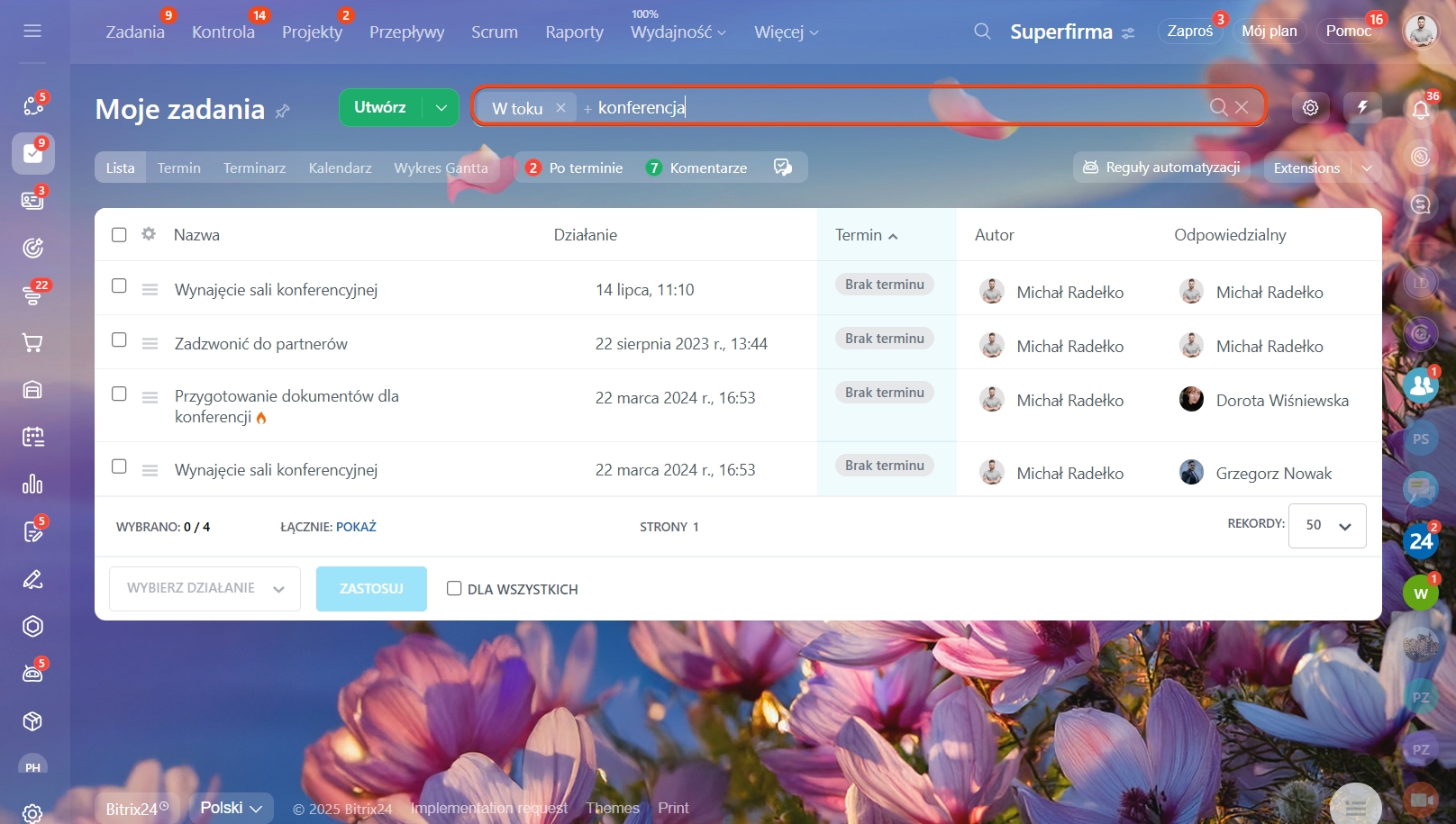
Task: Click the chat bubble mark-read icon
Action: 782,168
